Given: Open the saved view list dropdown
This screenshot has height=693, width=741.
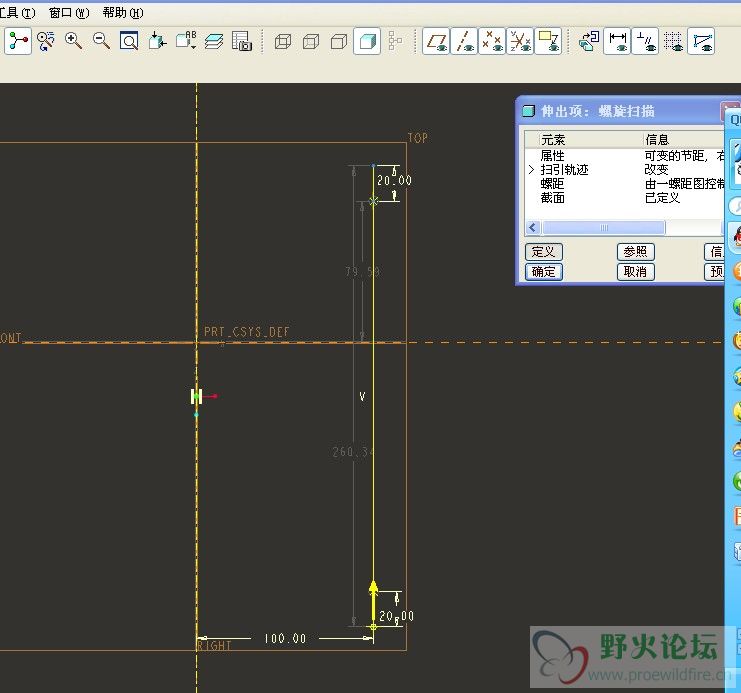Looking at the screenshot, I should [x=186, y=41].
